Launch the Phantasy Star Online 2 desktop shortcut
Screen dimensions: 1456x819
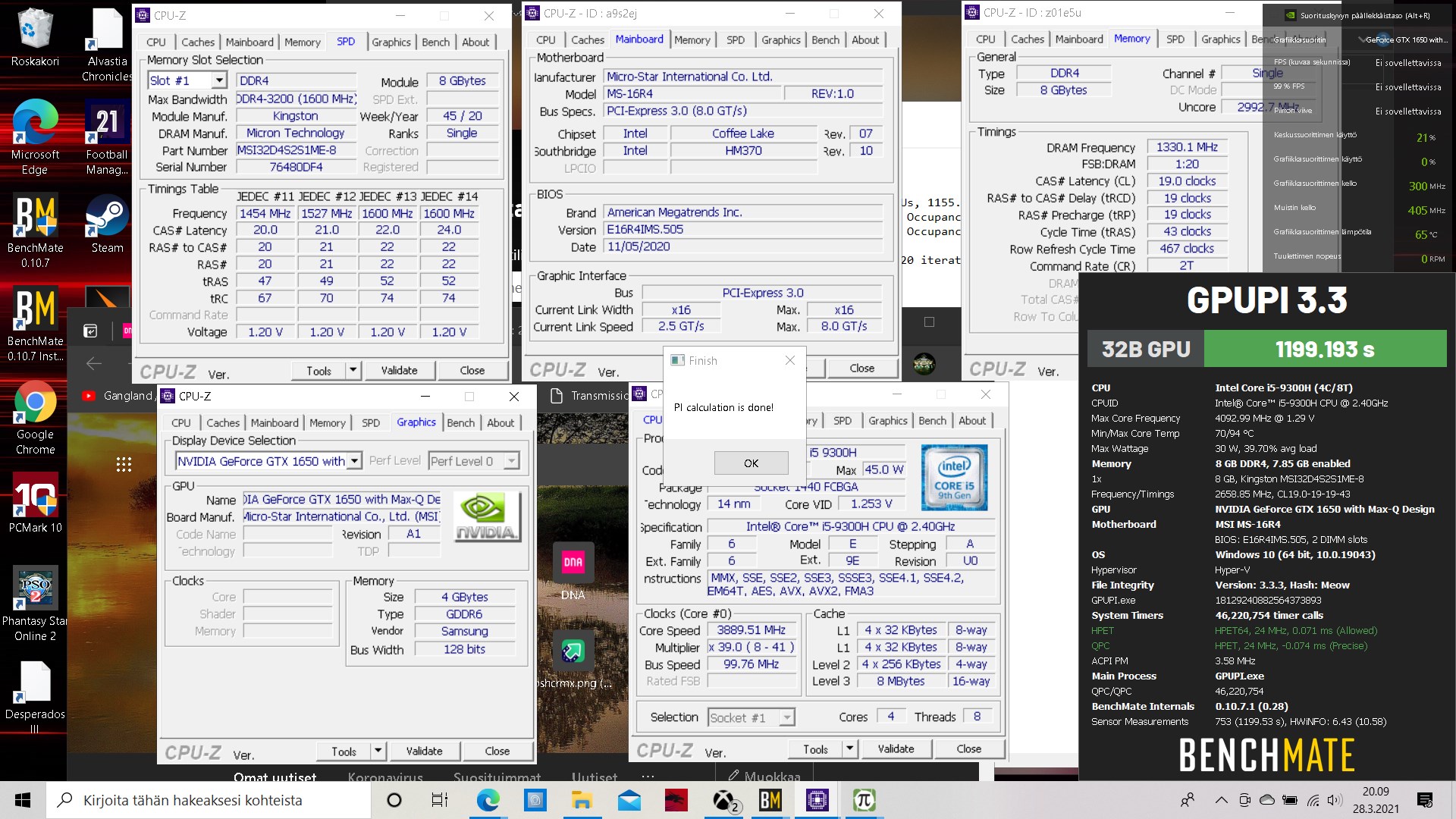(35, 604)
